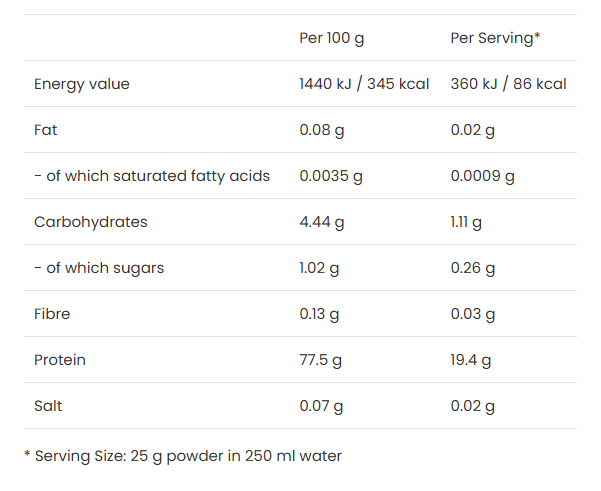This screenshot has width=601, height=491.
Task: Click the protein value '77.5 g'
Action: (x=320, y=360)
